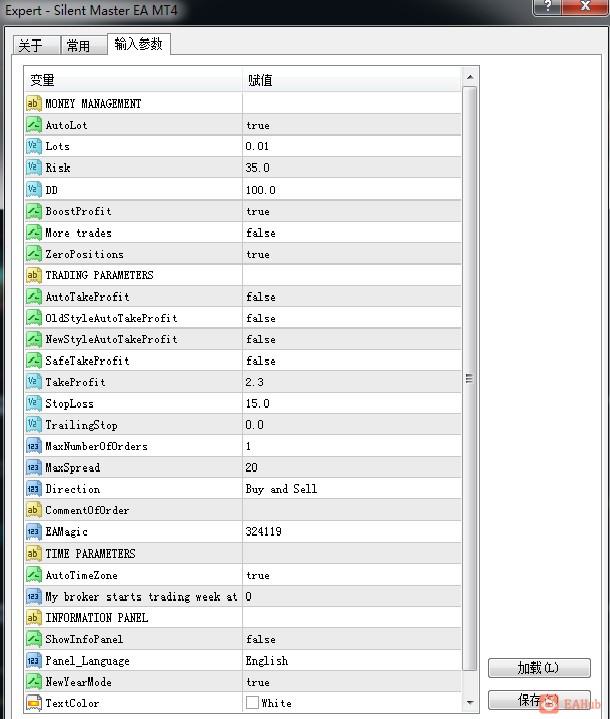The width and height of the screenshot is (610, 719).
Task: Click the SafeTakeProfit boolean icon
Action: click(x=33, y=361)
